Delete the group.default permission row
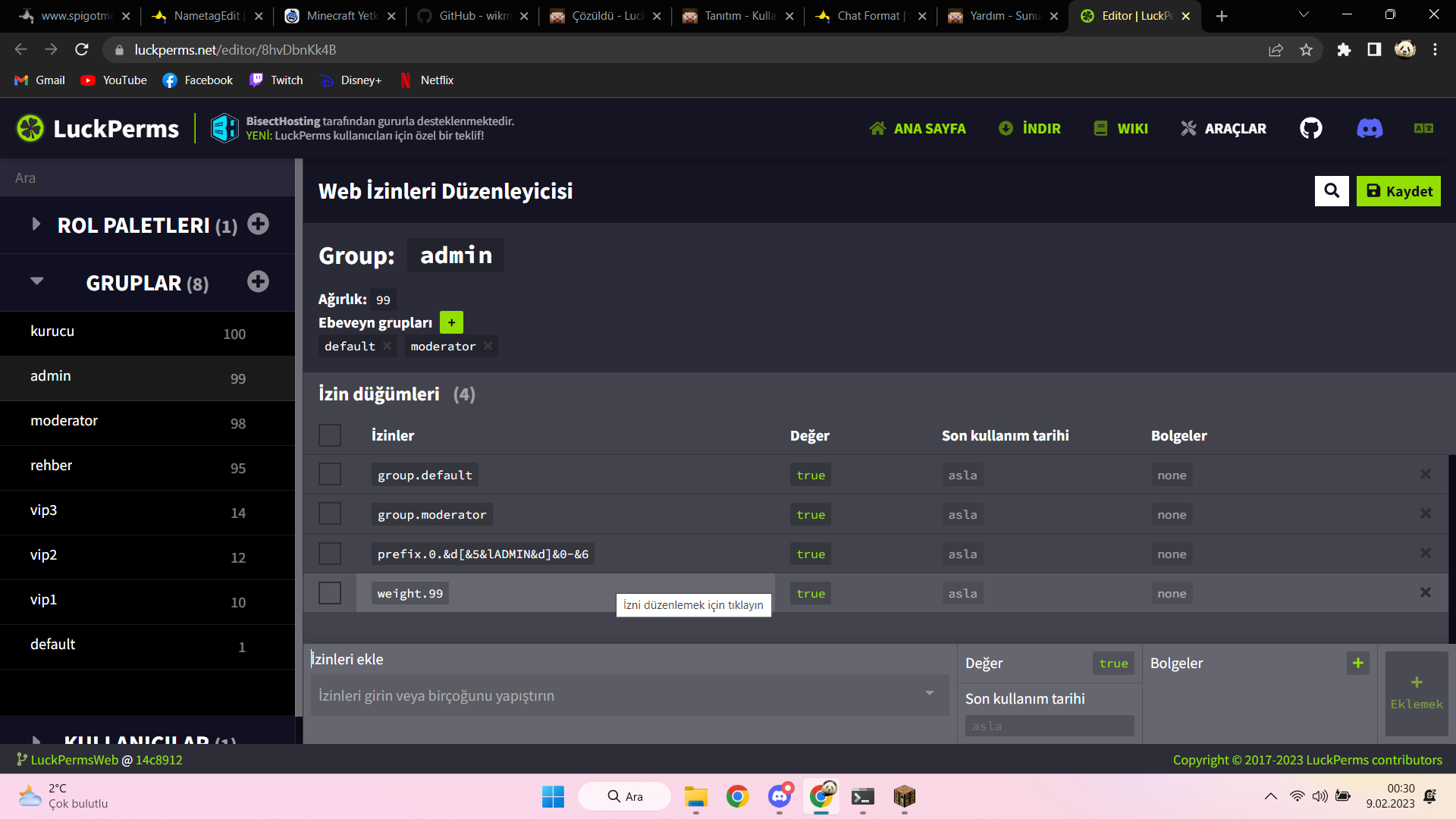 (1426, 474)
